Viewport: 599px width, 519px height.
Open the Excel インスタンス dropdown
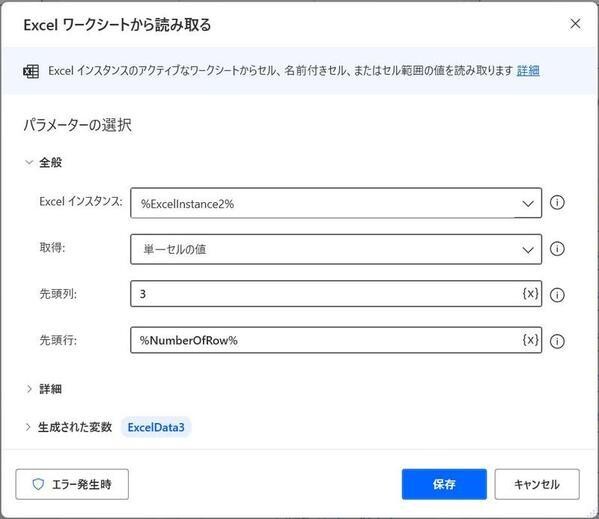tap(336, 203)
